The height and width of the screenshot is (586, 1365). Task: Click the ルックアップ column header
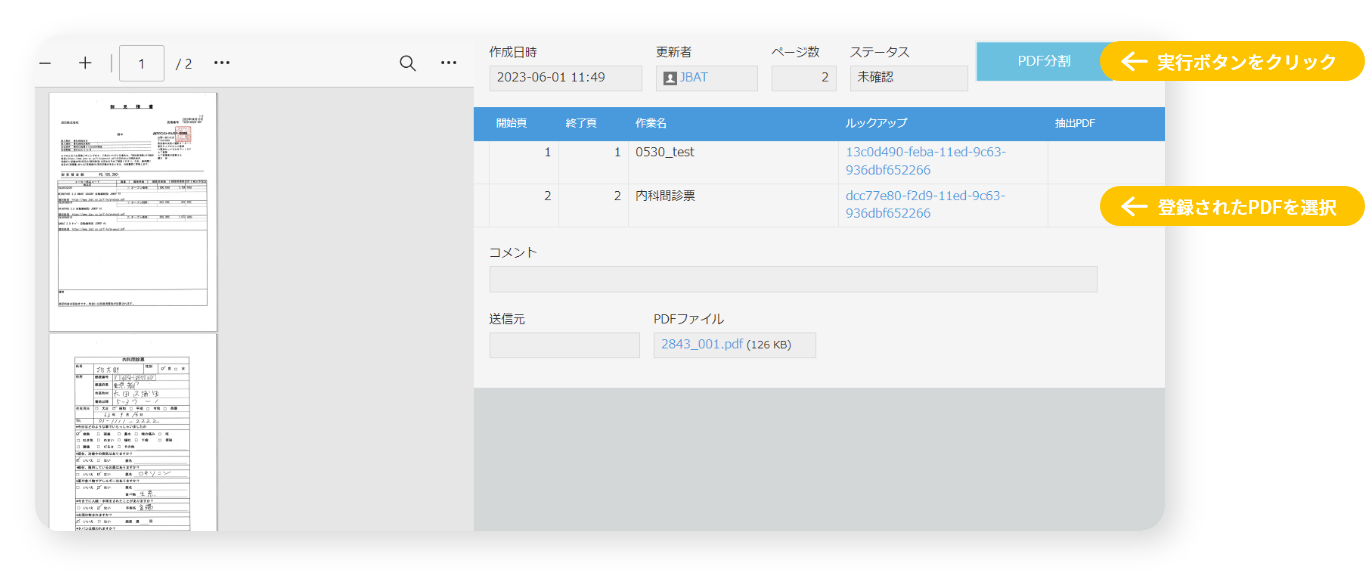876,123
